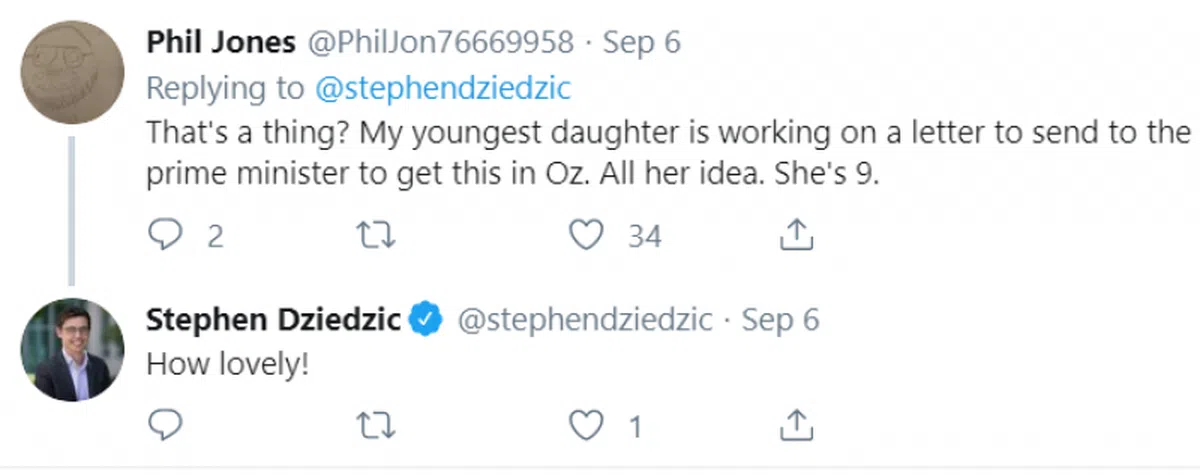Reply to Stephen Dziedzic's "How lovely!" tweet

point(162,427)
